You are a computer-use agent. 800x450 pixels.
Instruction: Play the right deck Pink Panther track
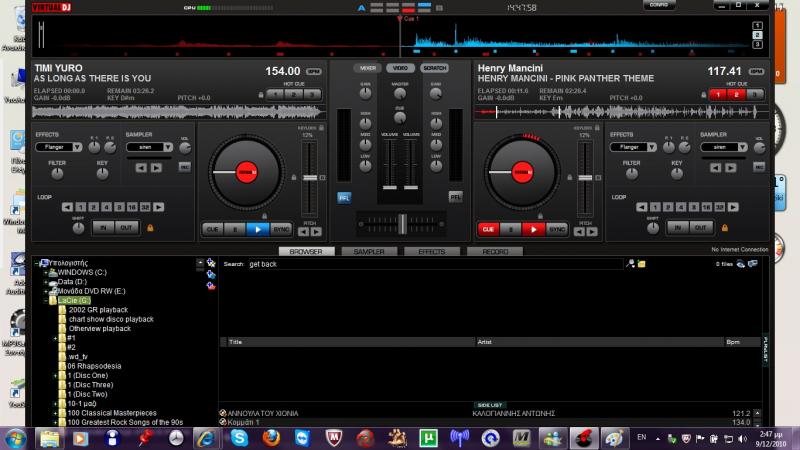point(533,230)
